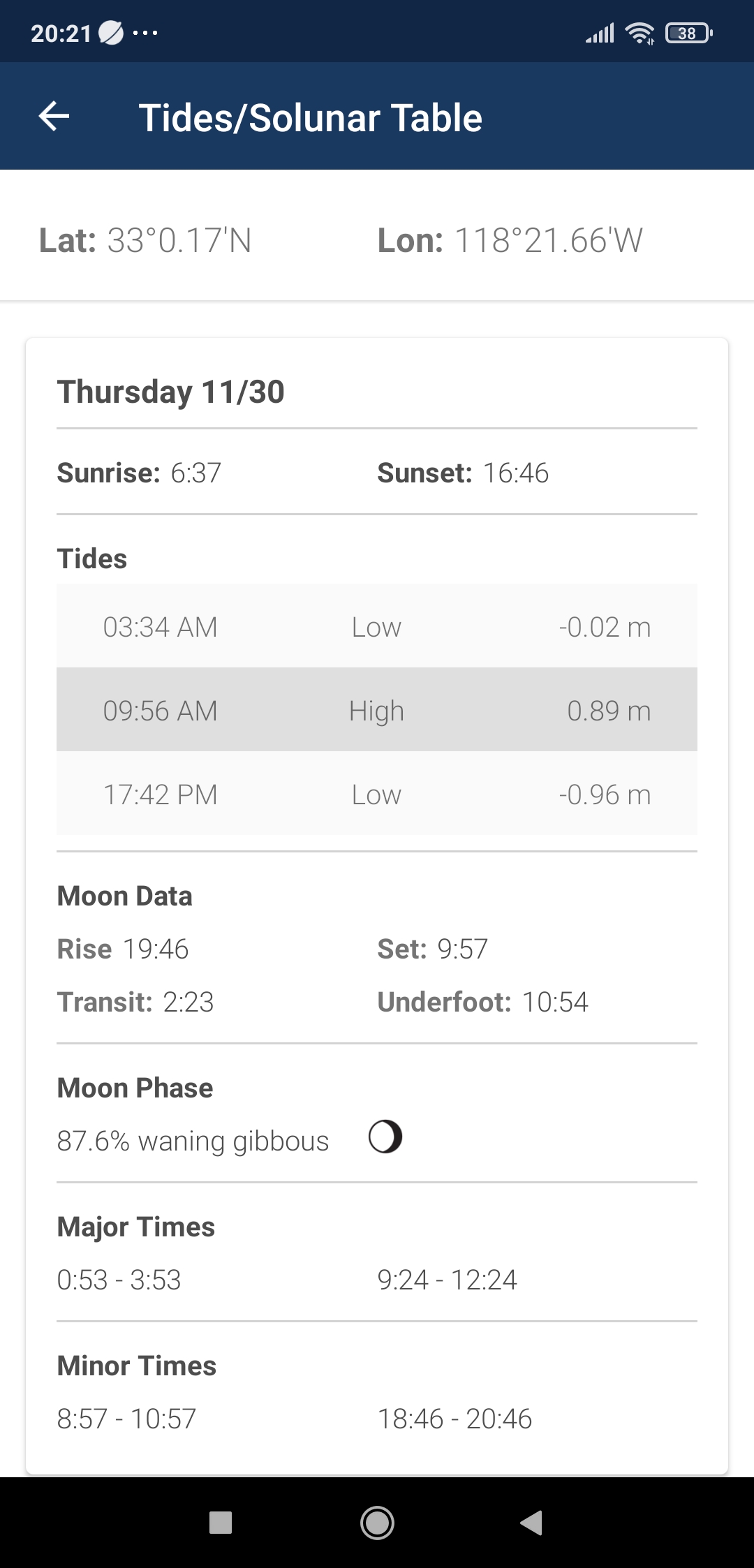754x1568 pixels.
Task: Tap the Tides/Solunar Table title
Action: (311, 117)
